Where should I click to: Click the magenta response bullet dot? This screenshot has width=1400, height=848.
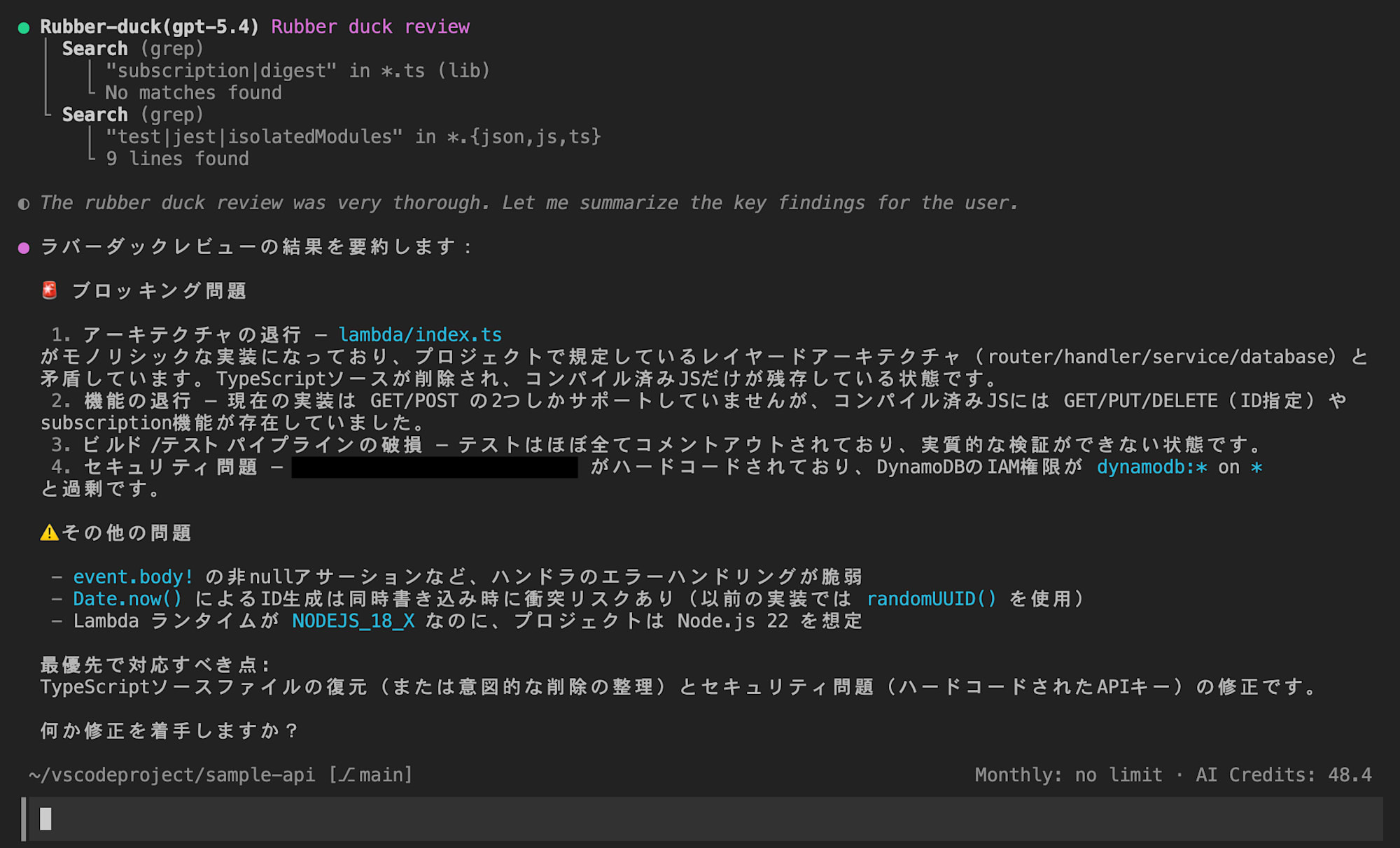24,248
